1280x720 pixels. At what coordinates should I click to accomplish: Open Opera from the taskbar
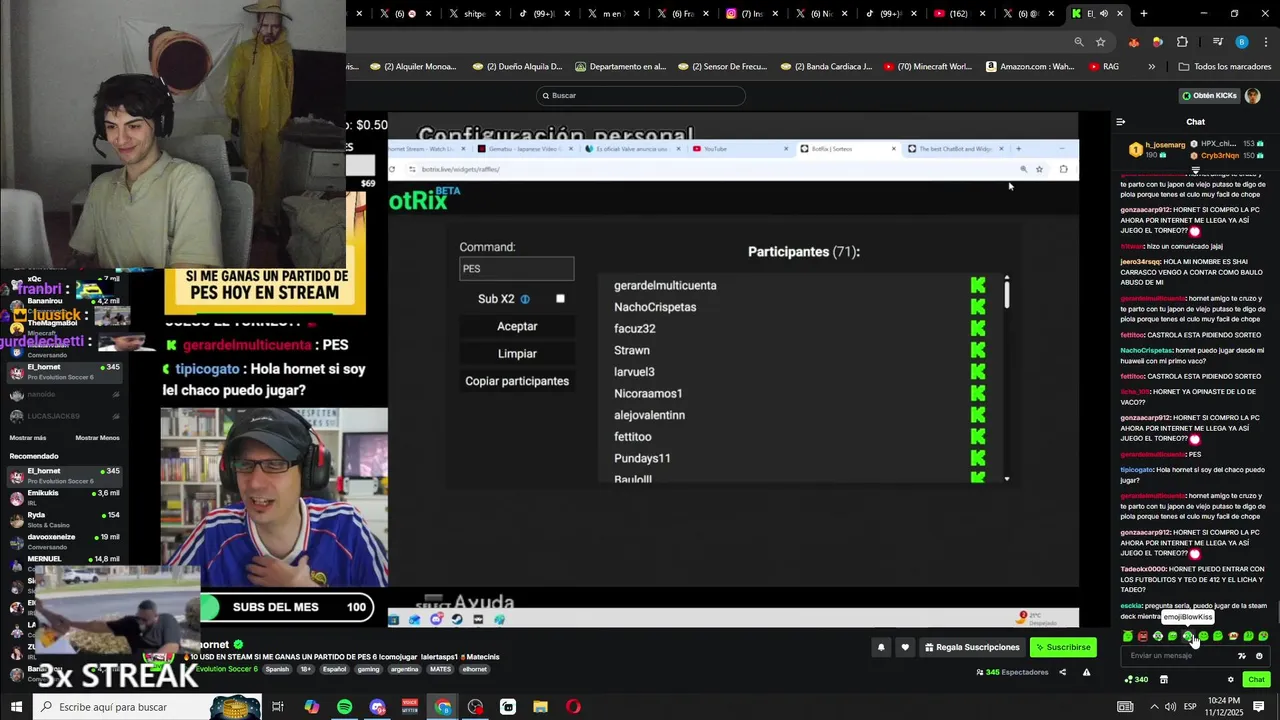573,707
